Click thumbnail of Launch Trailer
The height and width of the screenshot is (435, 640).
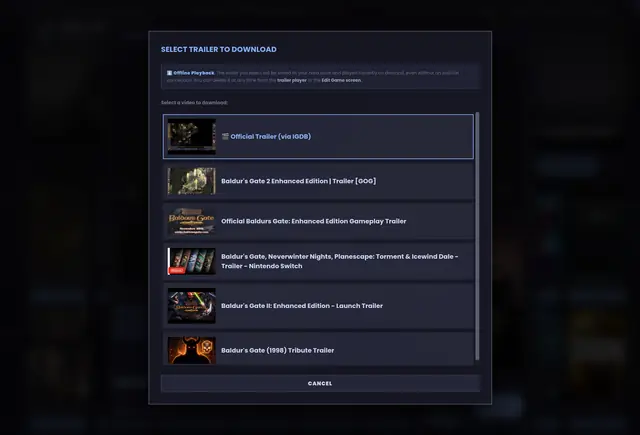(191, 306)
